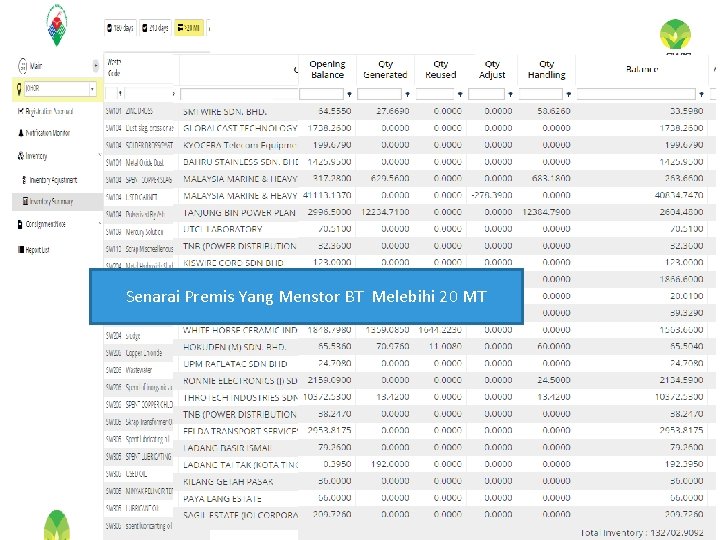Click the Consignment Note document icon

coord(20,224)
